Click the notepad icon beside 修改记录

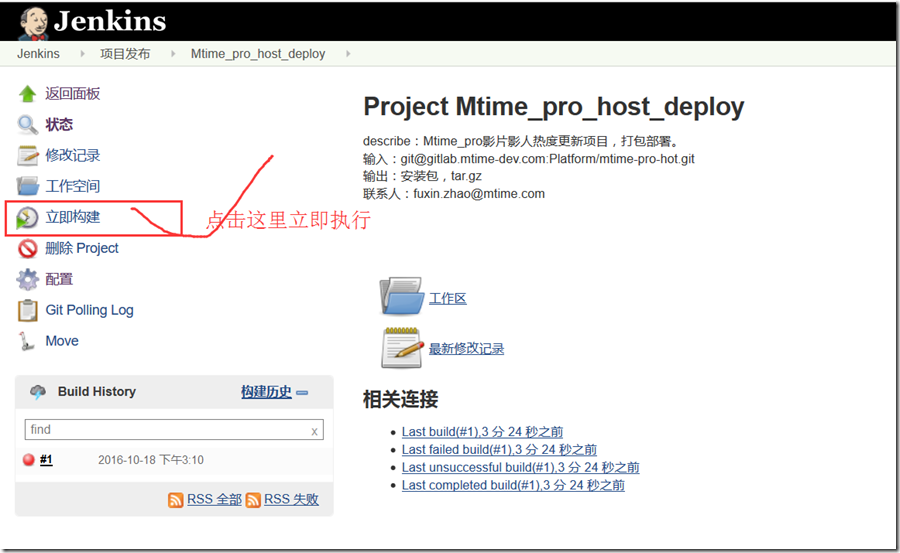pos(27,156)
